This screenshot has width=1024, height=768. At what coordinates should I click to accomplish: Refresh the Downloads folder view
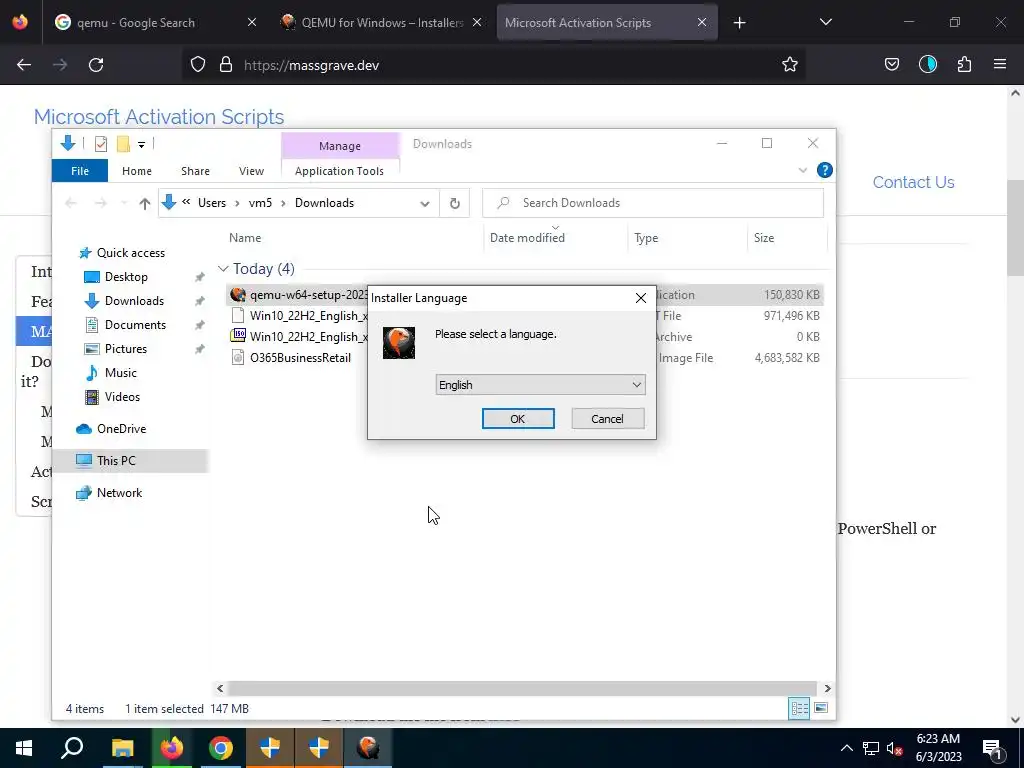click(x=455, y=203)
